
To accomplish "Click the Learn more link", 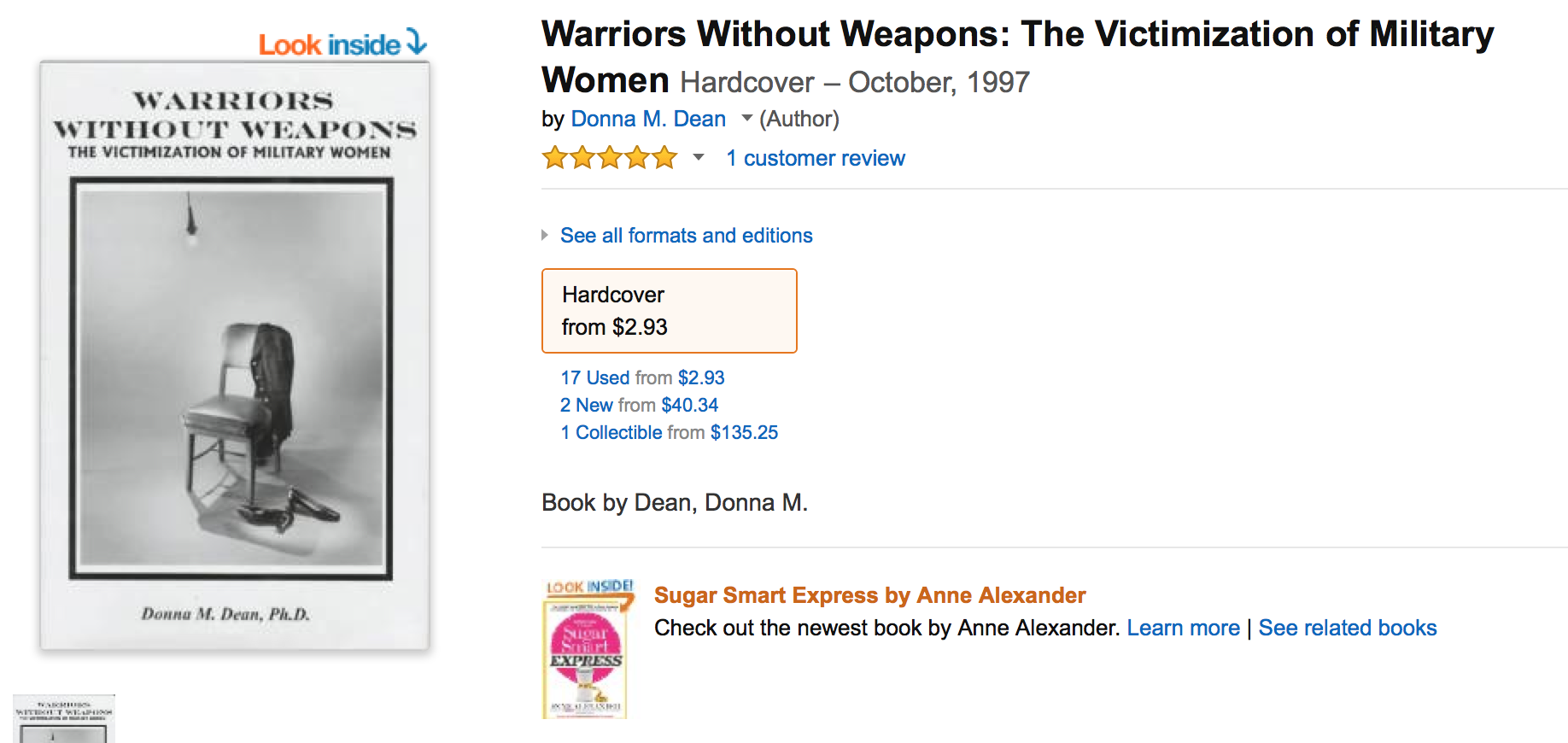I will point(1183,628).
